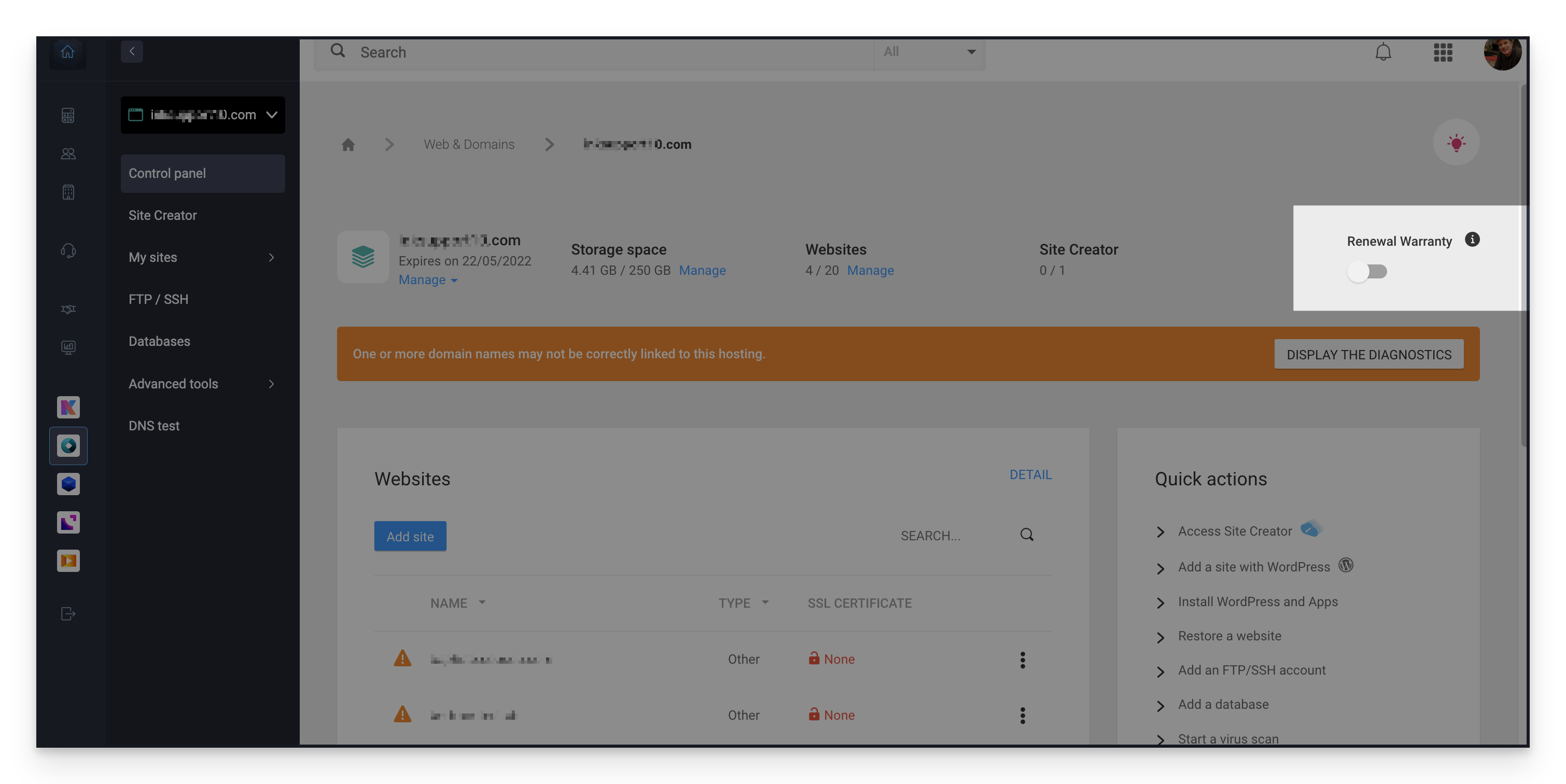Open the kDrive app icon in sidebar
This screenshot has height=784, width=1566.
pos(68,484)
